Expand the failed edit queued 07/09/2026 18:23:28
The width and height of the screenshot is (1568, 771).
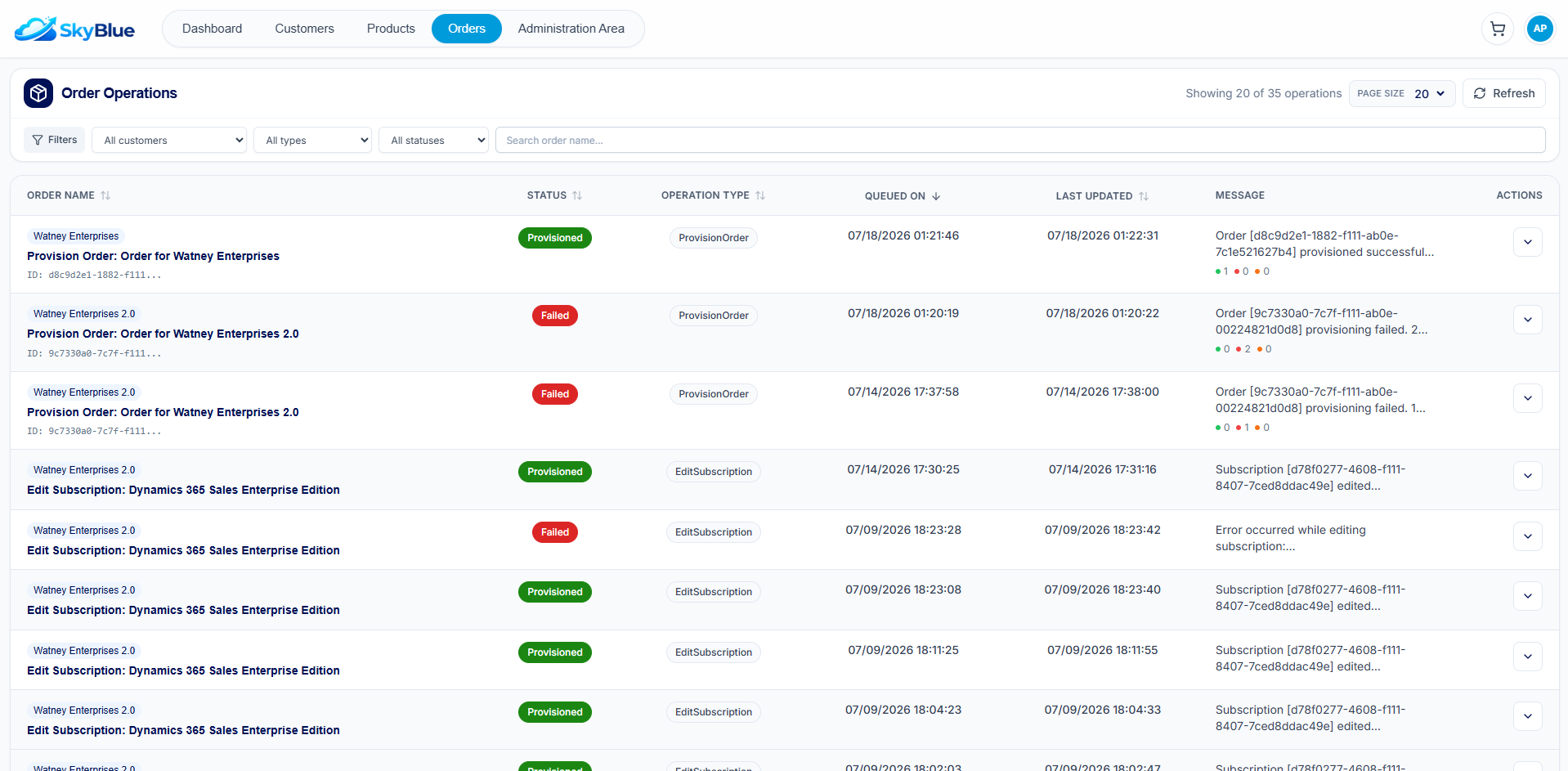pyautogui.click(x=1527, y=536)
